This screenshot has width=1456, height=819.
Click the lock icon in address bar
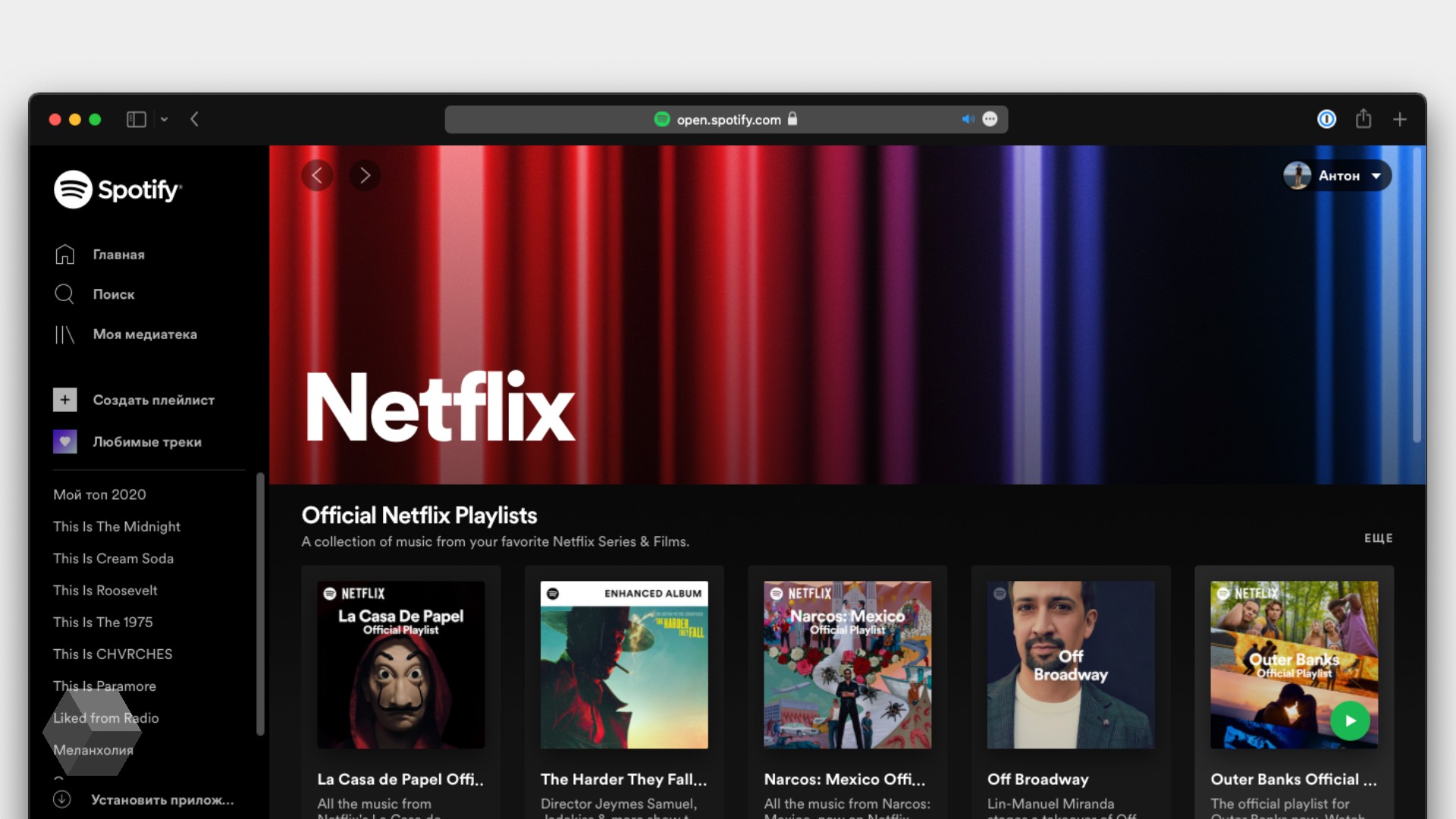click(x=792, y=118)
